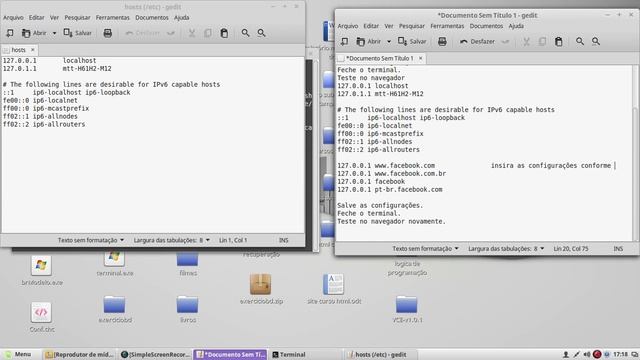640x360 pixels.
Task: Click Cut icon in Documento Sem Título window
Action: [x=526, y=41]
